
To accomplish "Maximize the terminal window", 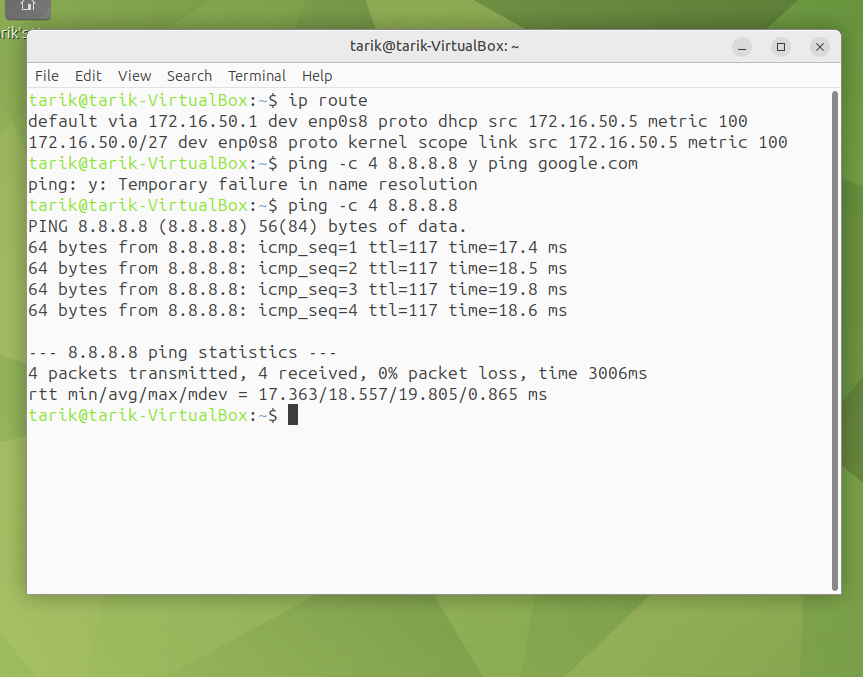I will coord(780,47).
